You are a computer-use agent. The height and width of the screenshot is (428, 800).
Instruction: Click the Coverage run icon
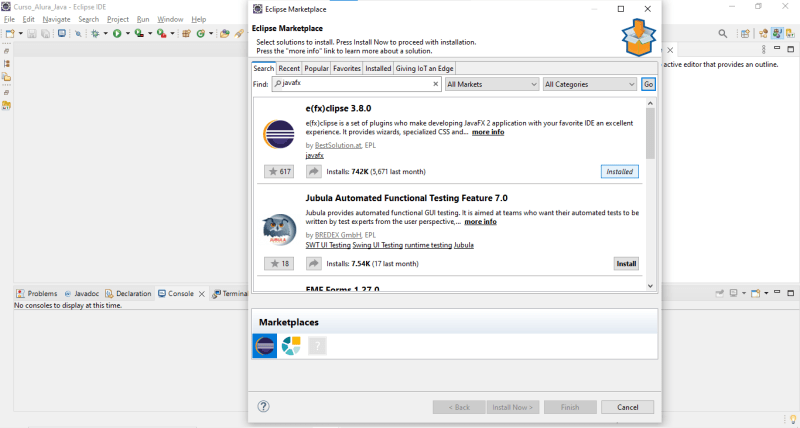(x=139, y=34)
